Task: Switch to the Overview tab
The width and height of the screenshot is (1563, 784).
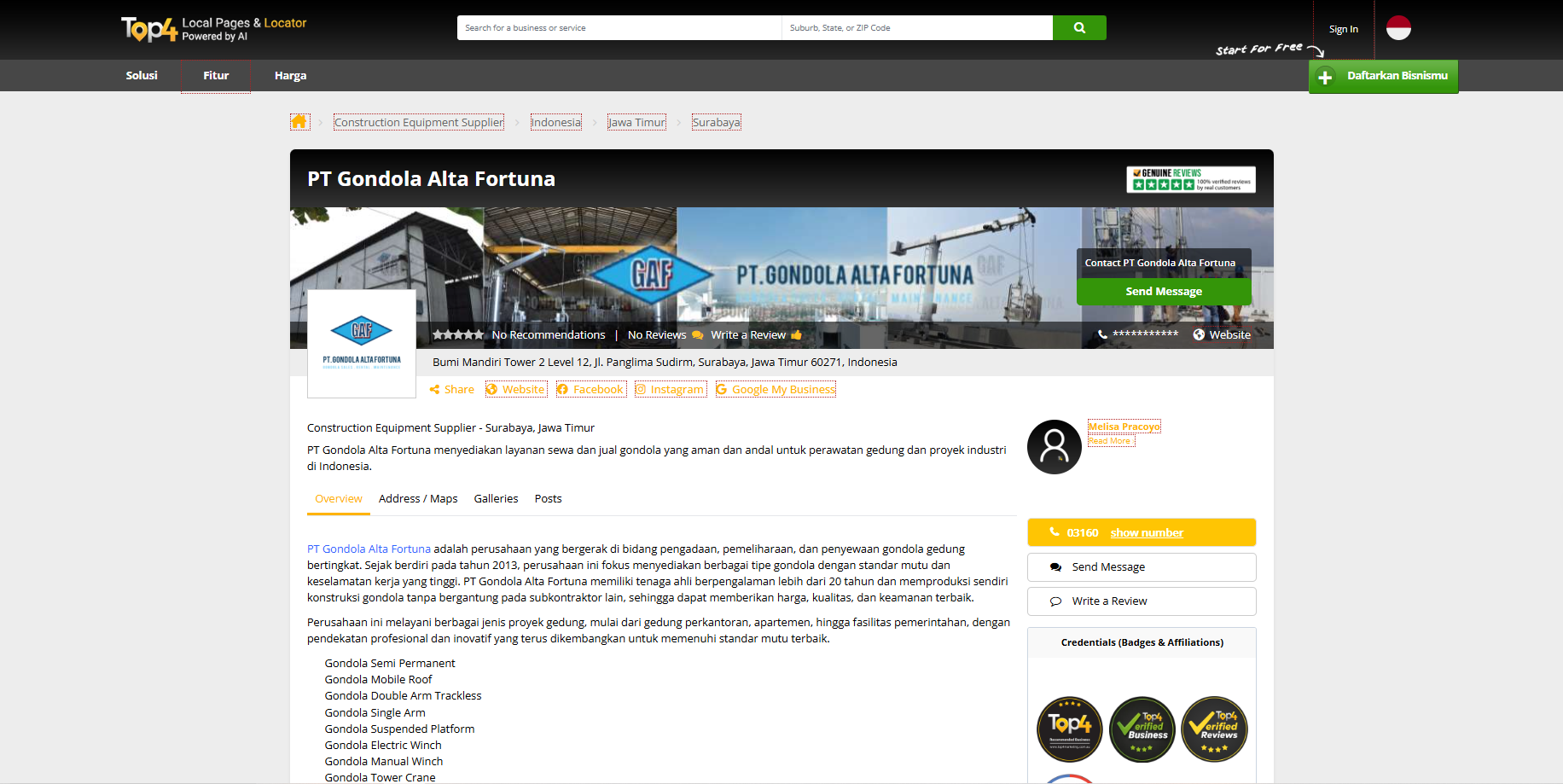Action: click(x=339, y=499)
